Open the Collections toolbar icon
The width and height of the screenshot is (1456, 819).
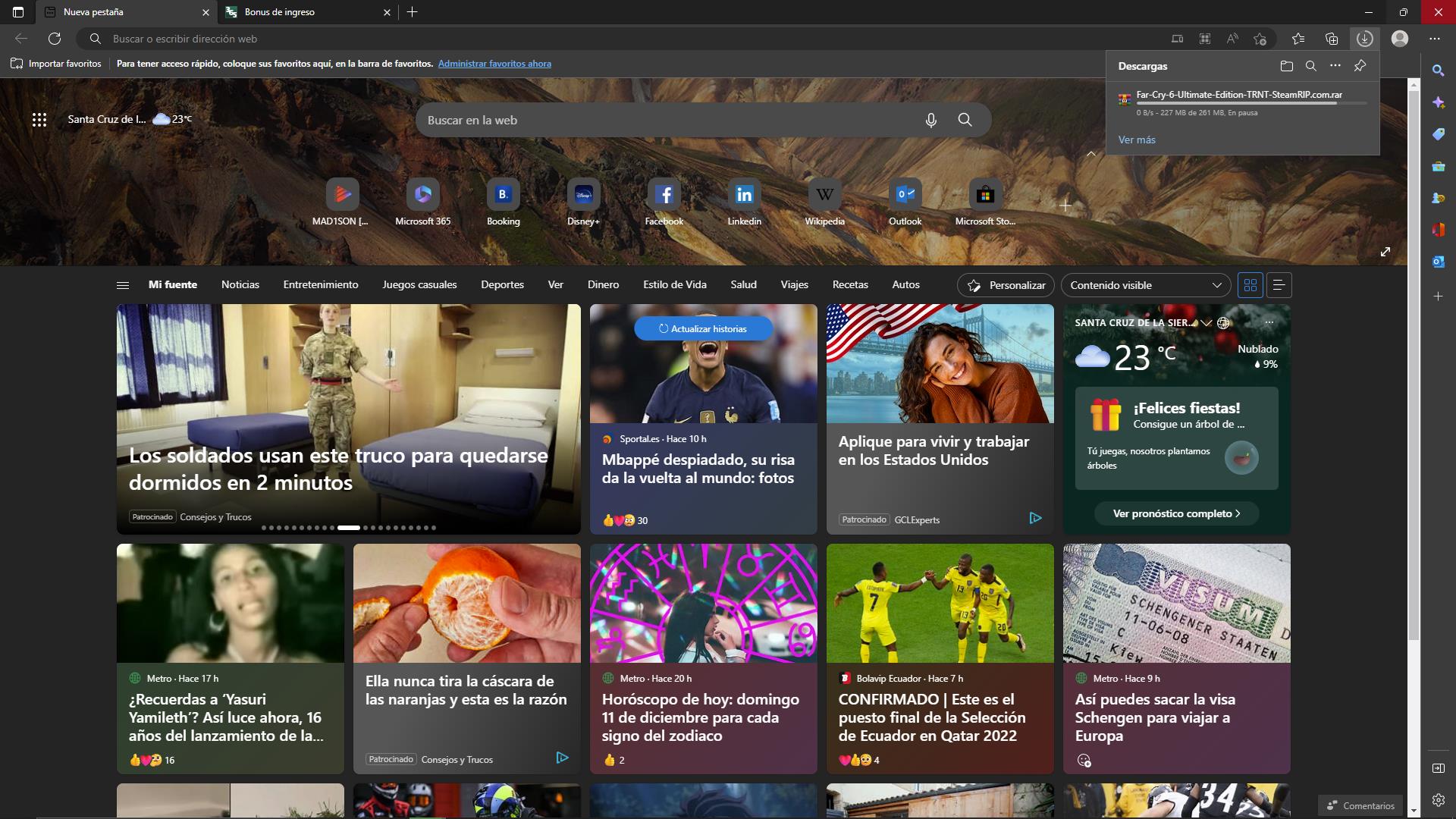tap(1332, 39)
